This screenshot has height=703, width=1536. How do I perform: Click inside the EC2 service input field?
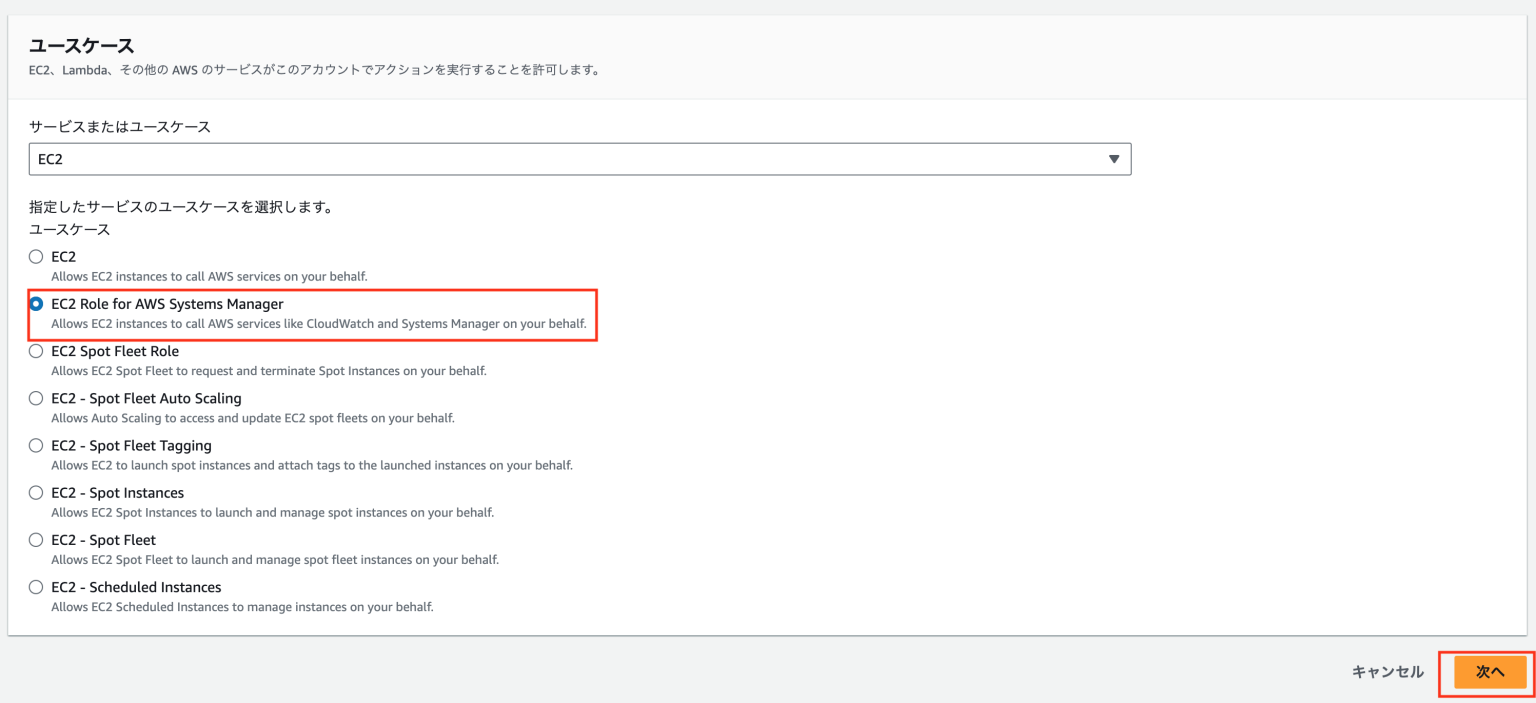[400, 158]
